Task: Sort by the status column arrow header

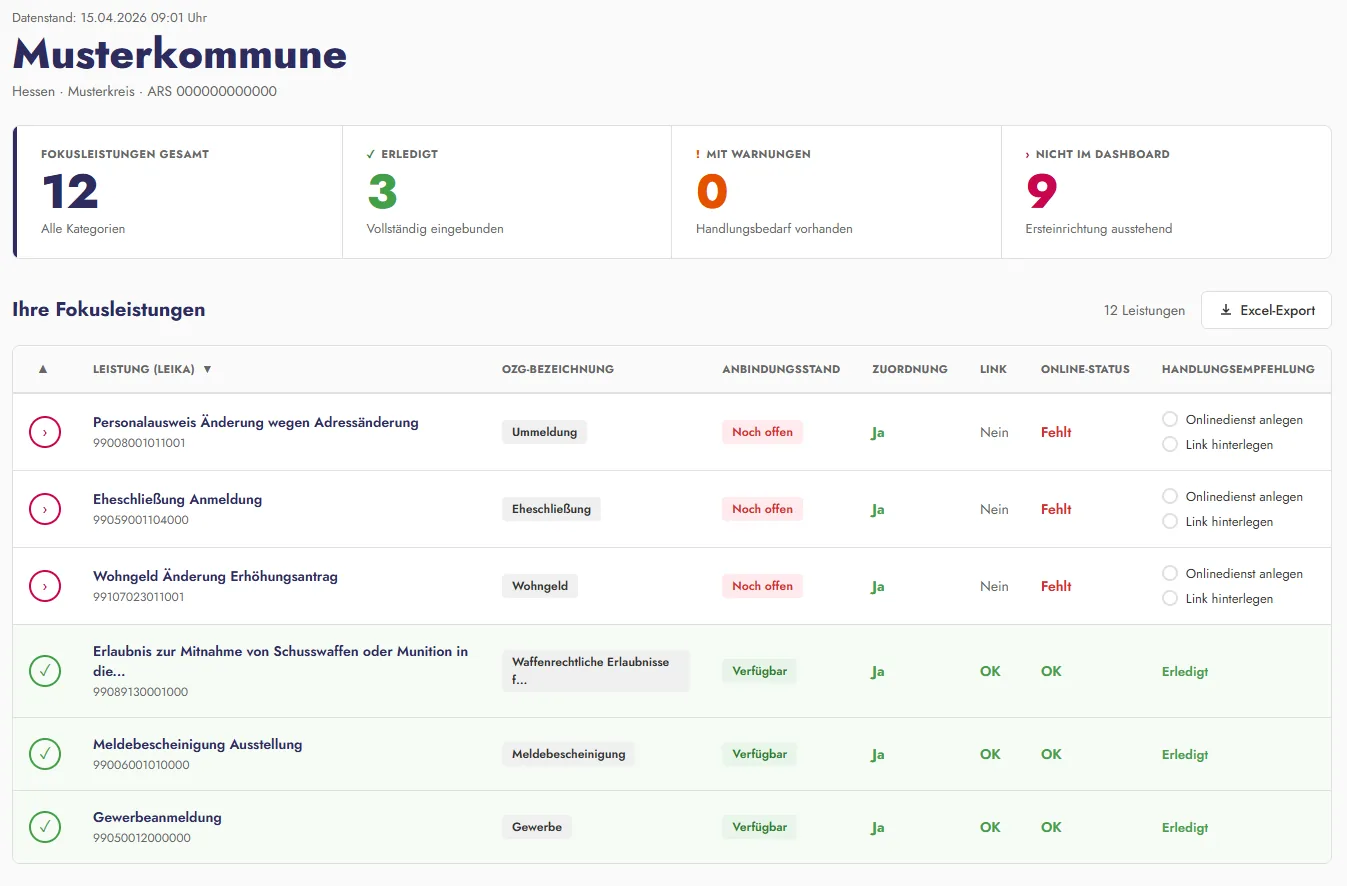Action: [43, 369]
